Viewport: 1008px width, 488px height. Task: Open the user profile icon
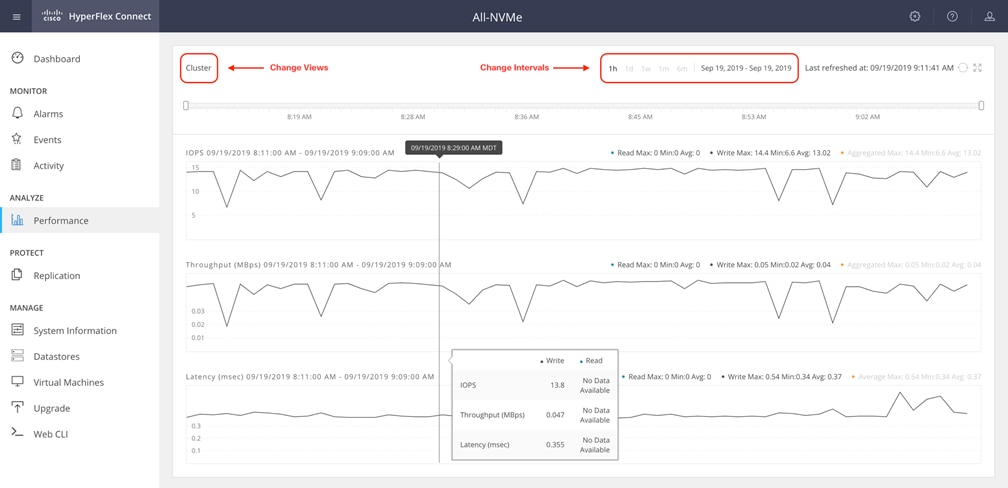pos(989,17)
